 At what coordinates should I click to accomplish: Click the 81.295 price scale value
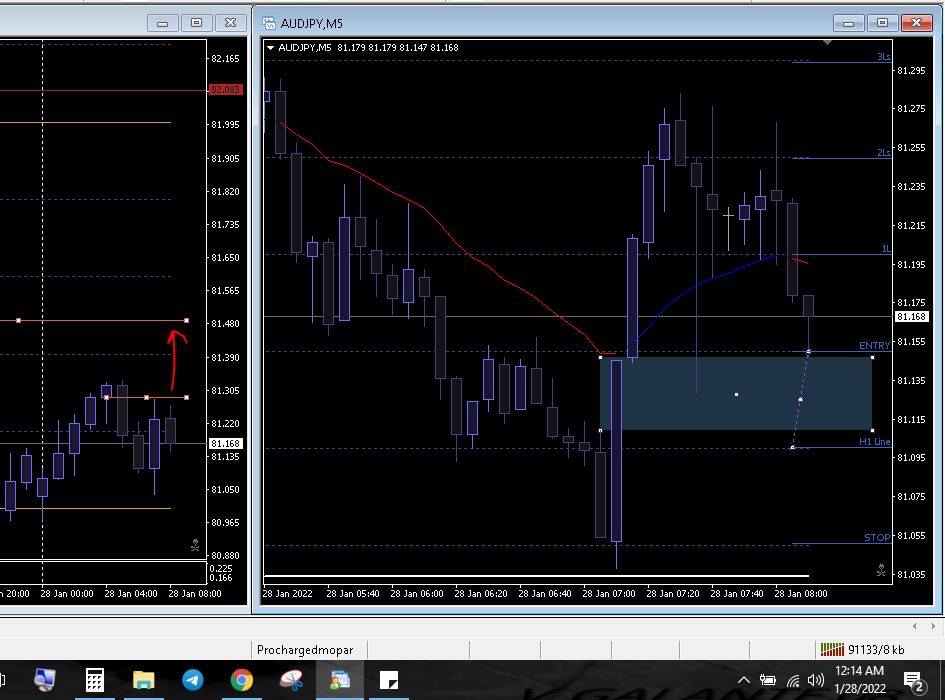click(911, 71)
